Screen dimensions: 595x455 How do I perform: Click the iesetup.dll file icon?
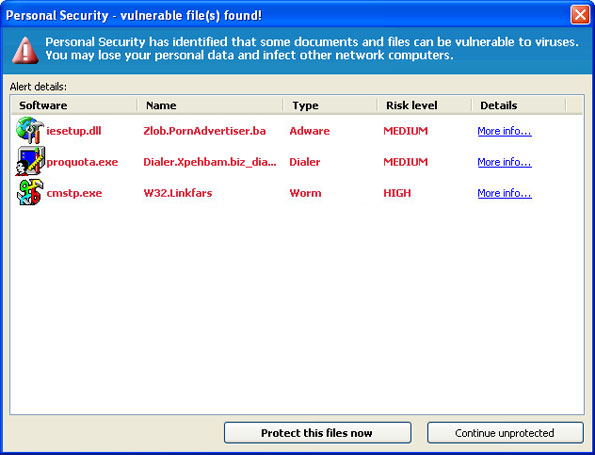tap(30, 131)
